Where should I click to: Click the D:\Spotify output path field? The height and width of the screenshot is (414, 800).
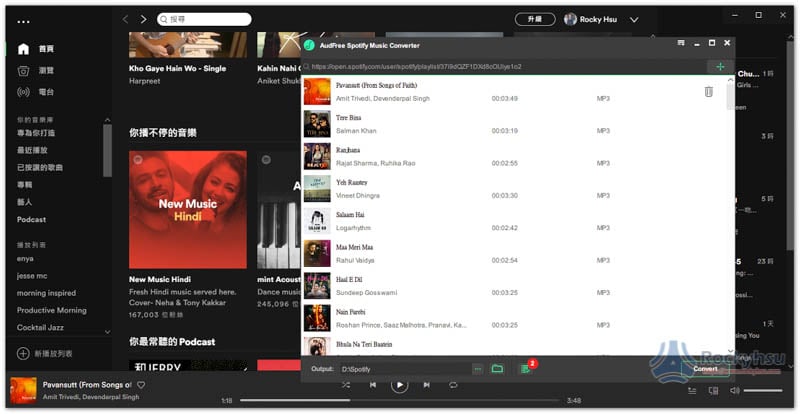coord(406,369)
